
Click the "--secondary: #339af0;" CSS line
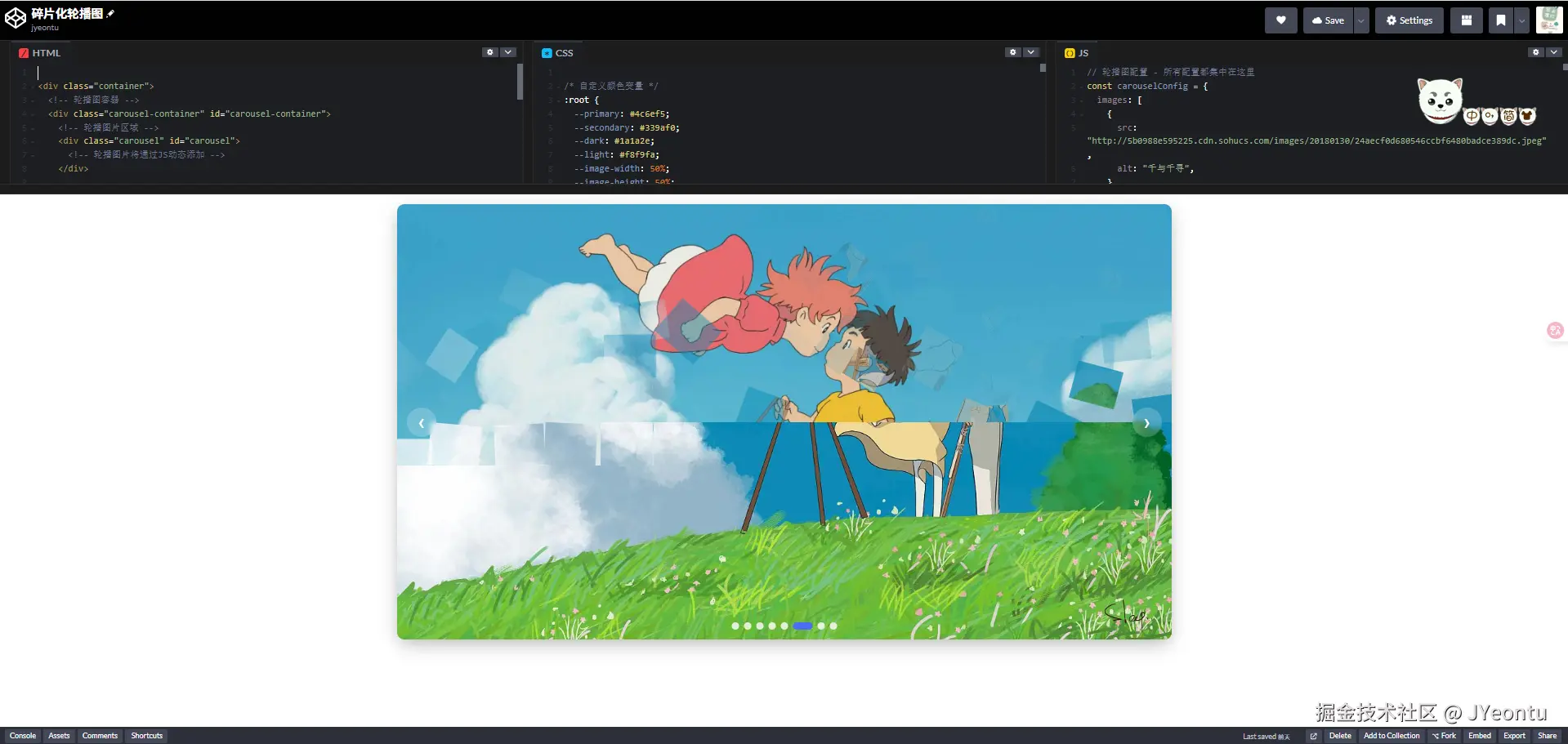(627, 128)
